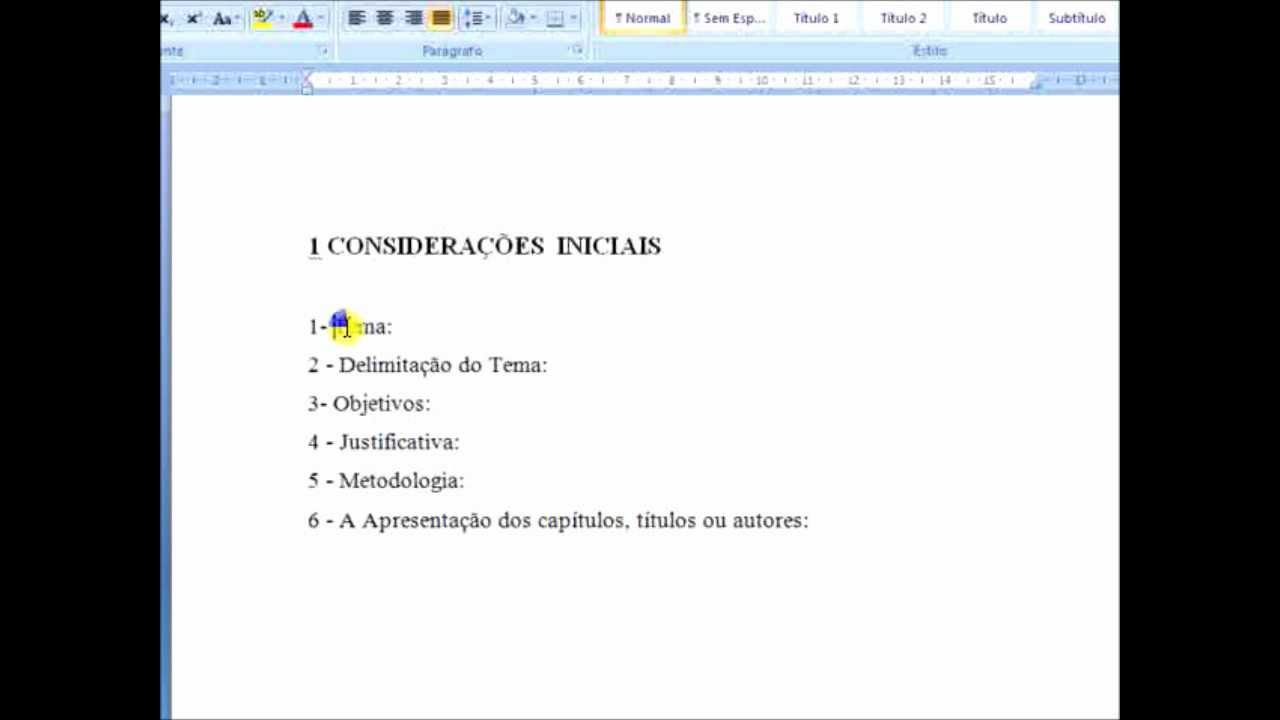Image resolution: width=1280 pixels, height=720 pixels.
Task: Open the line spacing options
Action: [476, 18]
